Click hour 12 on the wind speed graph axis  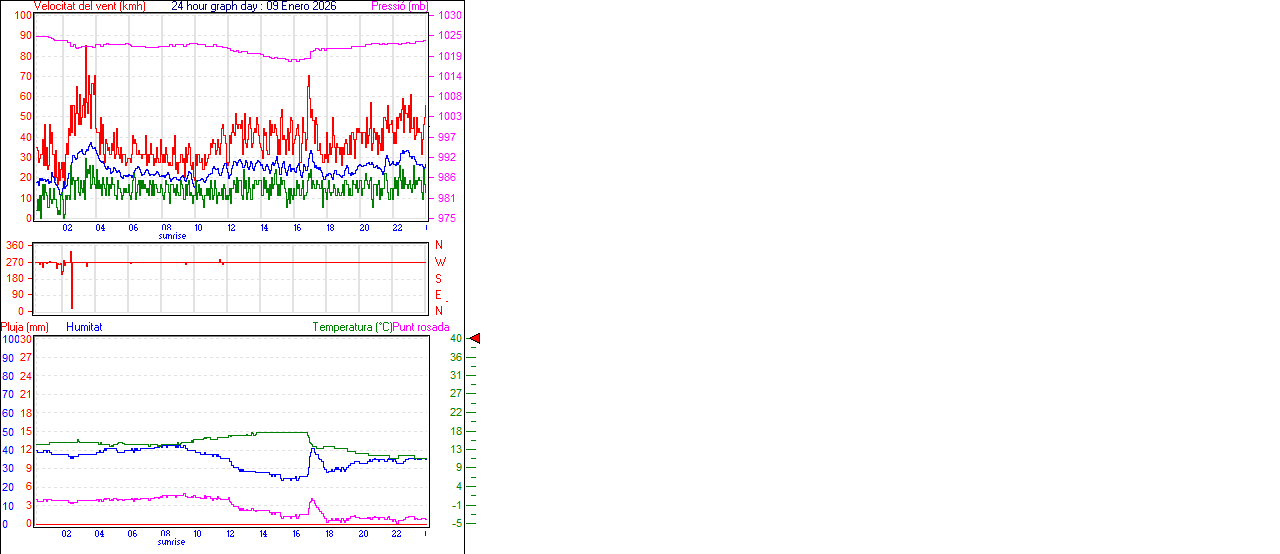[231, 228]
